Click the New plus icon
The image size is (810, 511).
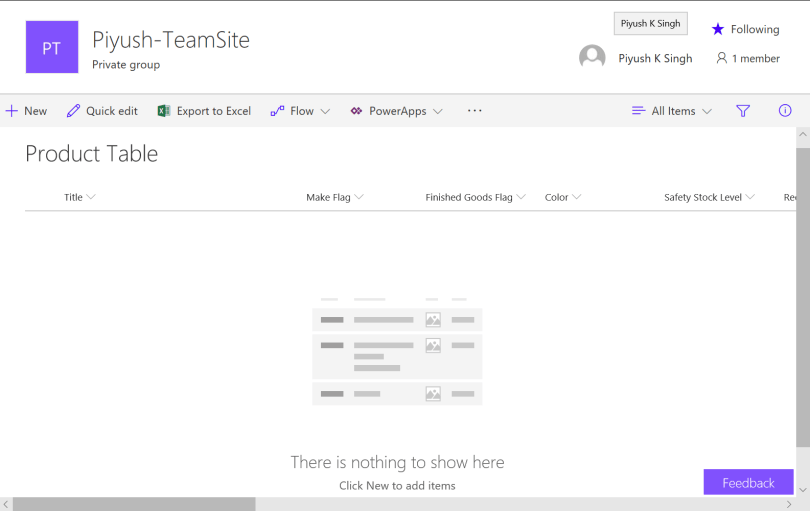click(x=11, y=111)
